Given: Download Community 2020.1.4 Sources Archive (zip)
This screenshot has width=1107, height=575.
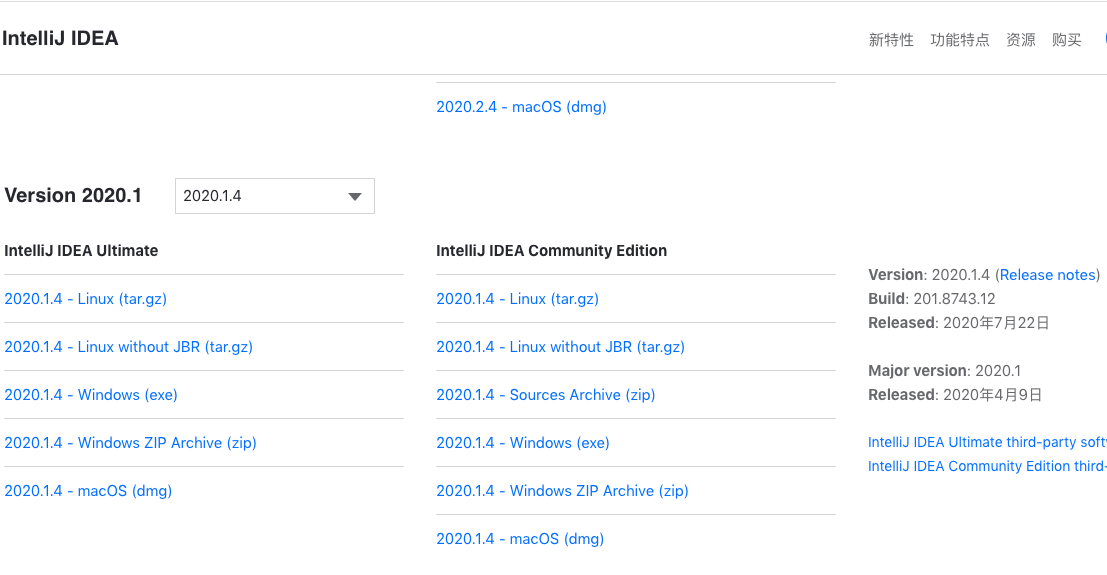Looking at the screenshot, I should [546, 395].
